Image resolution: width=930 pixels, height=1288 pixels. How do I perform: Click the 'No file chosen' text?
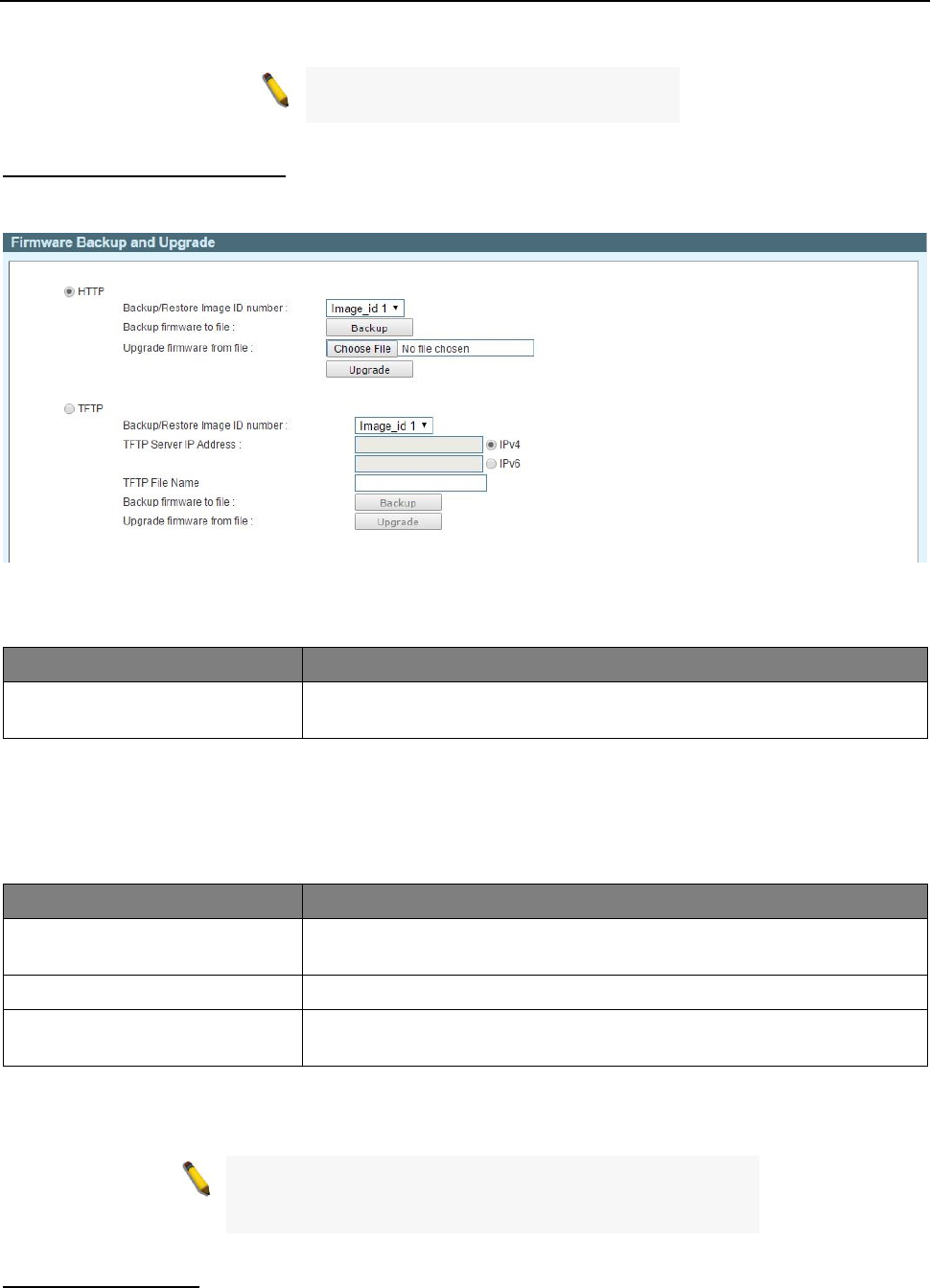pyautogui.click(x=435, y=349)
